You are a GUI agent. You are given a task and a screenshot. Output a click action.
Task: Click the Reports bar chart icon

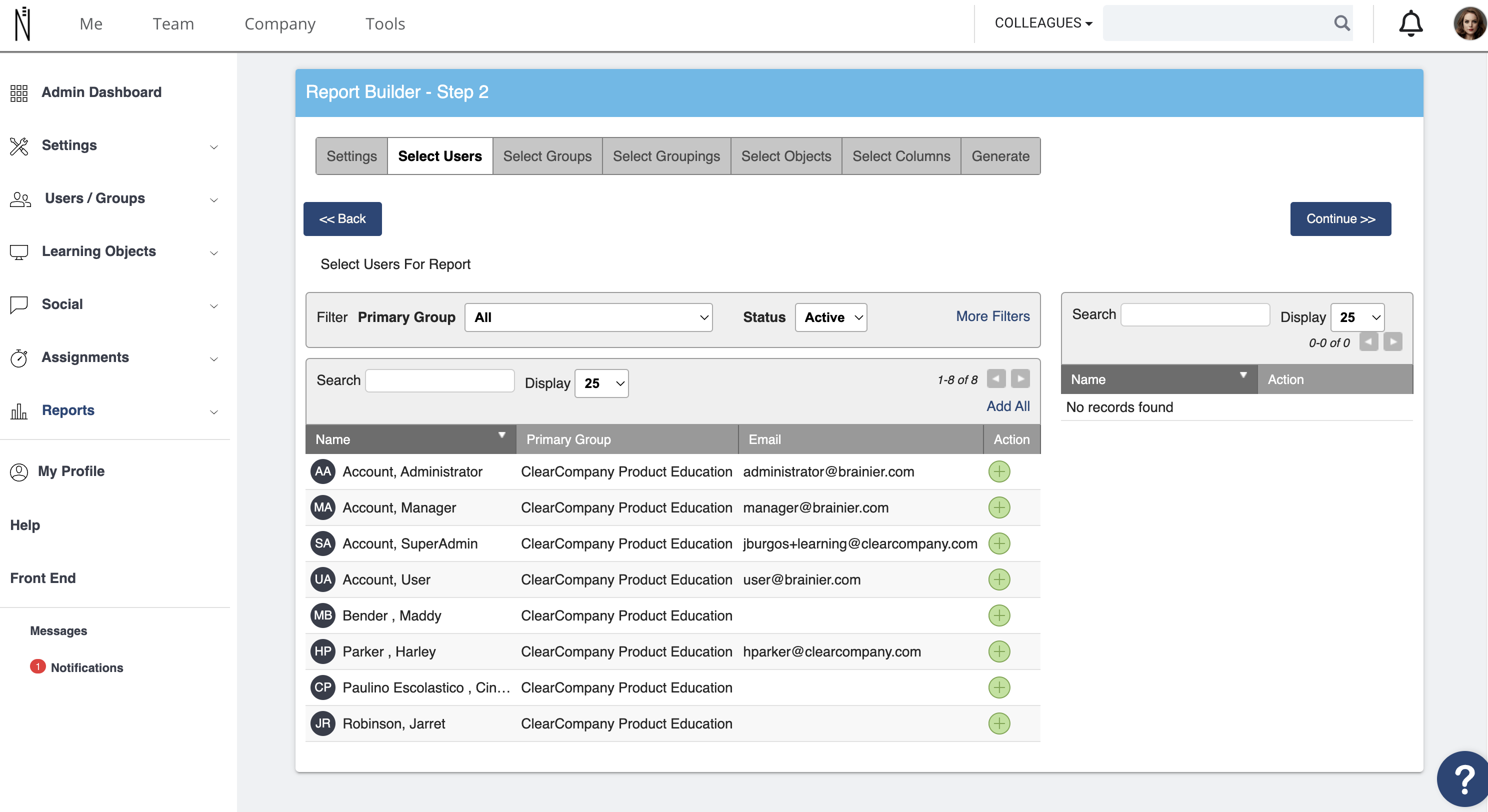tap(19, 411)
